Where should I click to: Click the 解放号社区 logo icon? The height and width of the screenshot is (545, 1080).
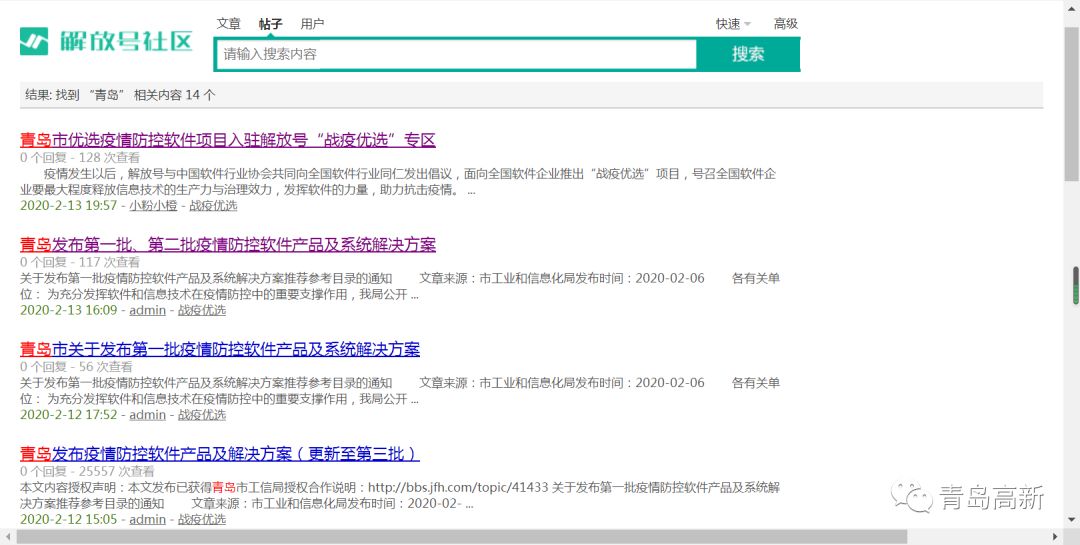(34, 41)
